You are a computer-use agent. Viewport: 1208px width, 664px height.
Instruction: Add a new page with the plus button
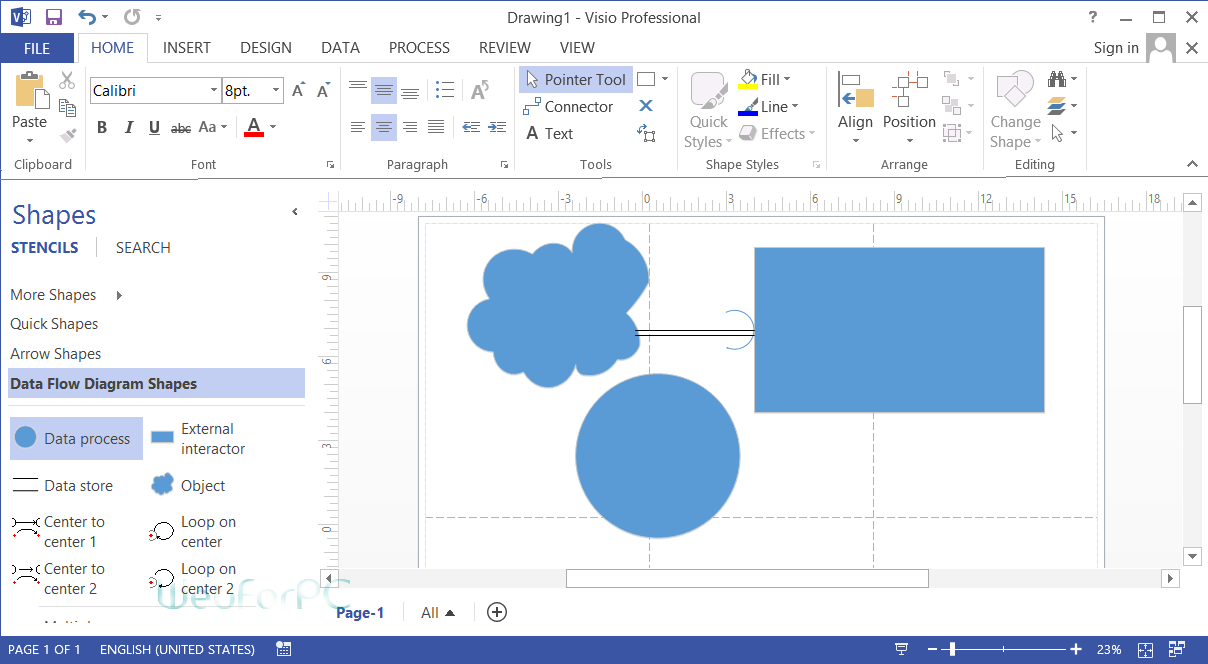[x=496, y=611]
